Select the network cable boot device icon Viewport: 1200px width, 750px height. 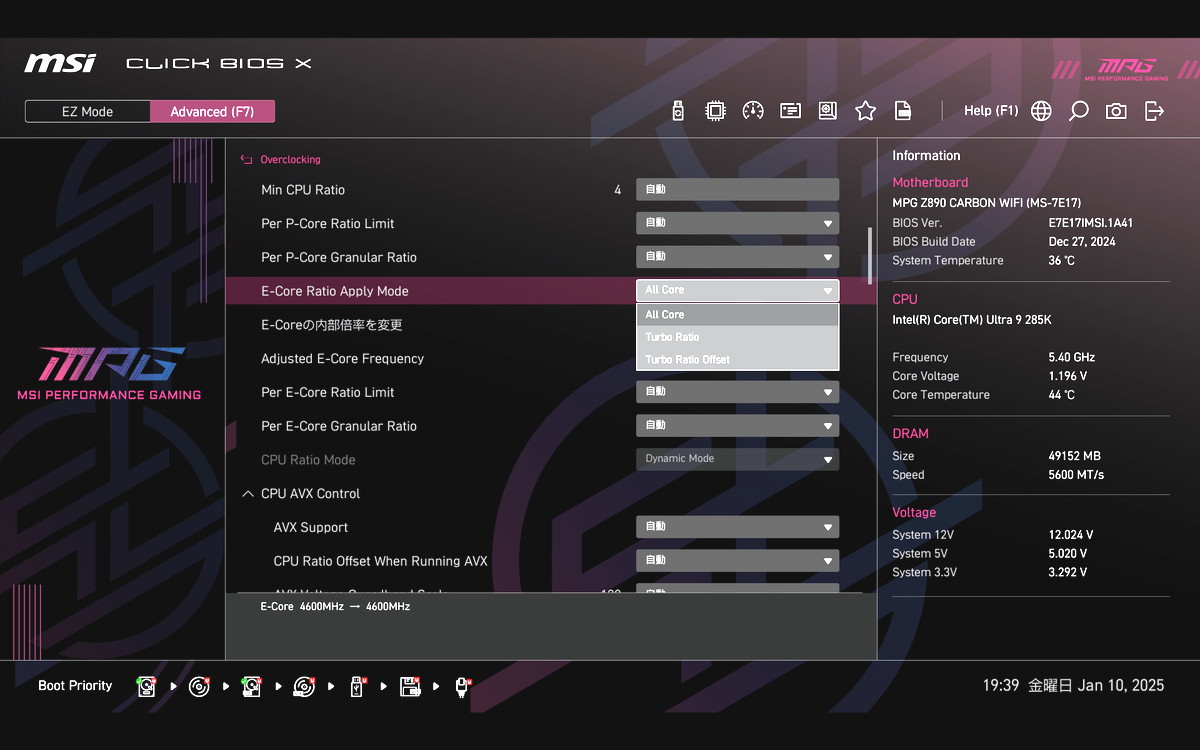462,686
